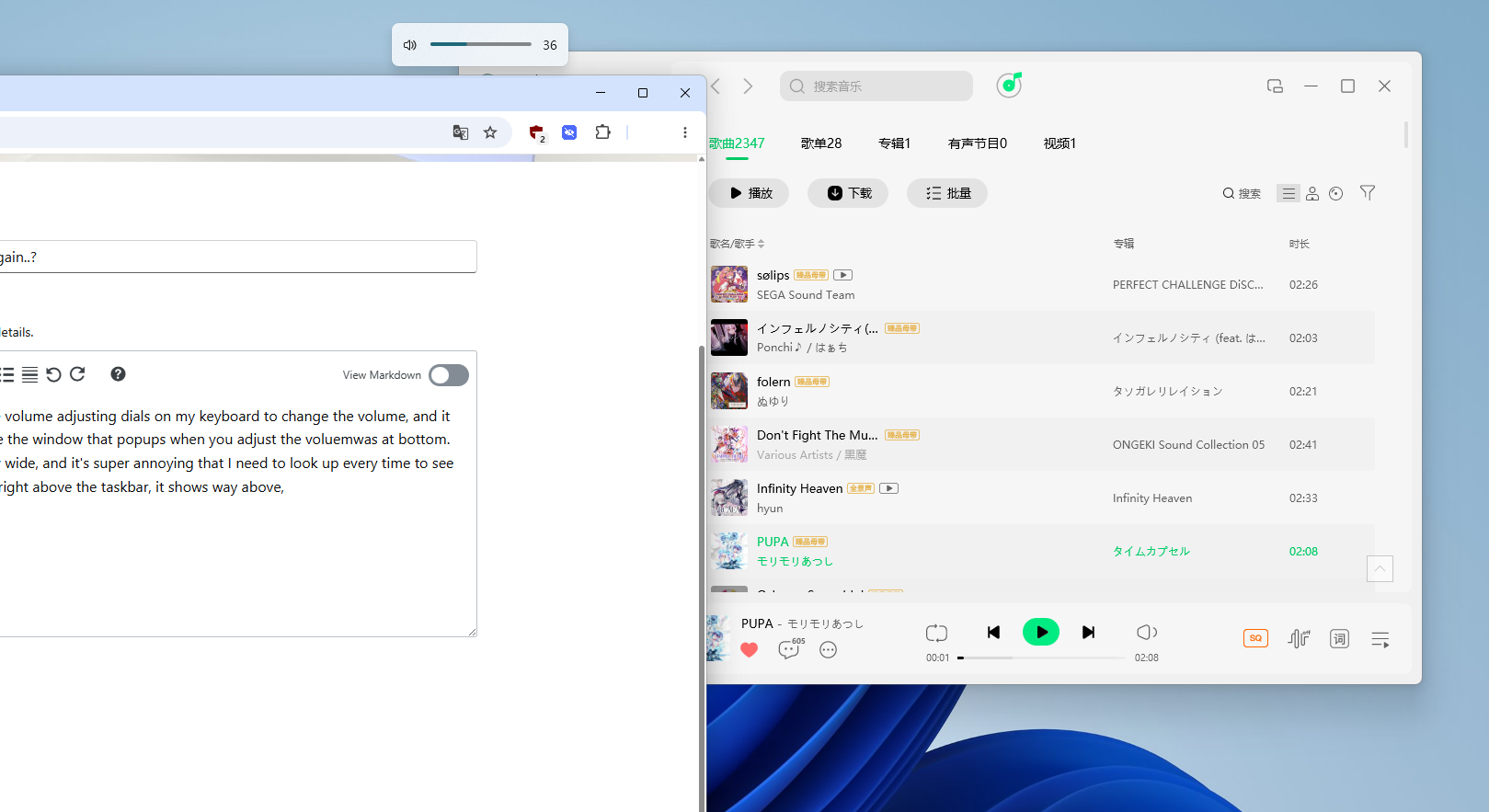Click the blue extension icon in browser toolbar
1489x812 pixels.
tap(569, 132)
